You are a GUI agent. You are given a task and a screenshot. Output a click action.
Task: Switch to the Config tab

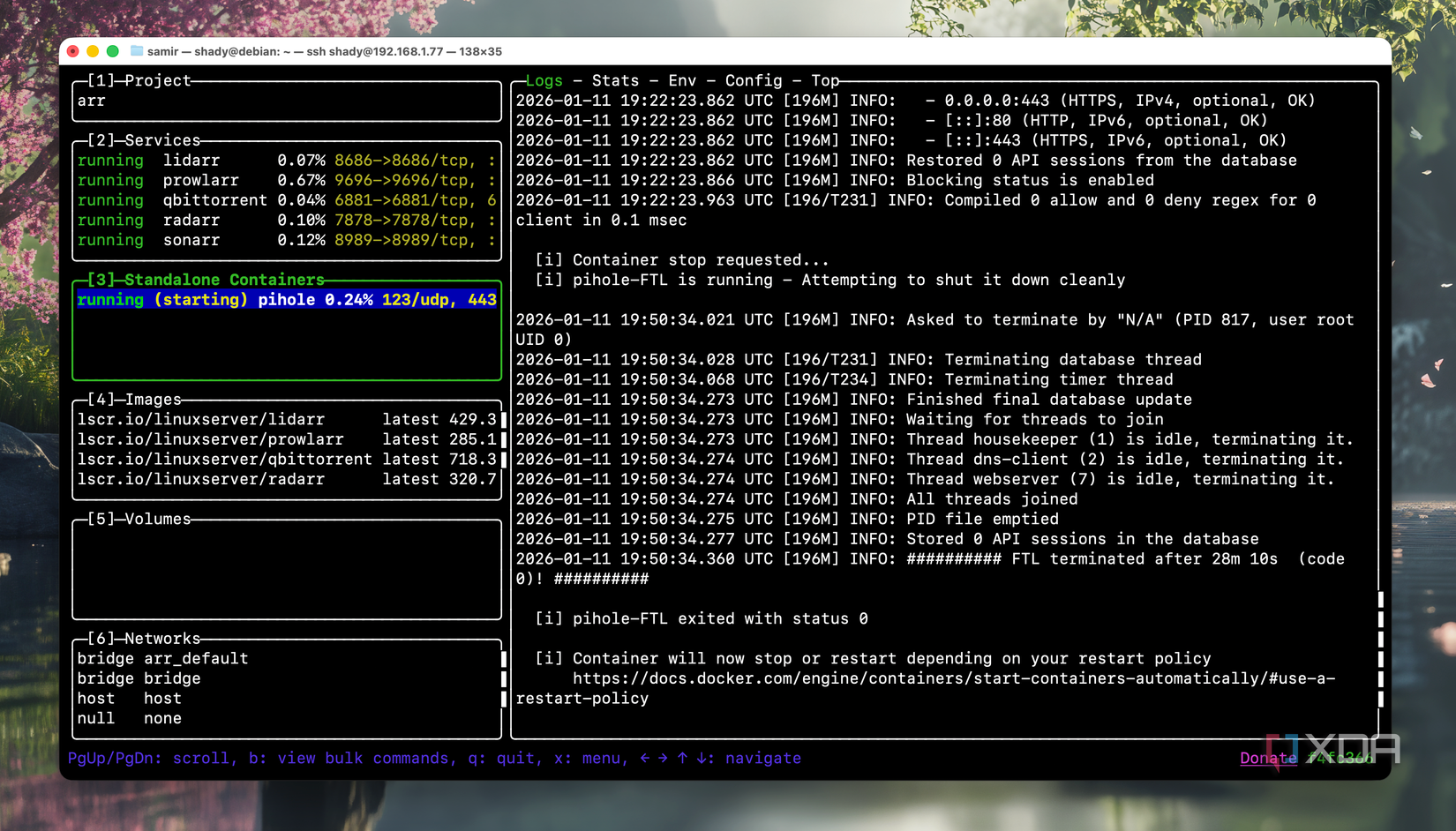click(x=753, y=80)
